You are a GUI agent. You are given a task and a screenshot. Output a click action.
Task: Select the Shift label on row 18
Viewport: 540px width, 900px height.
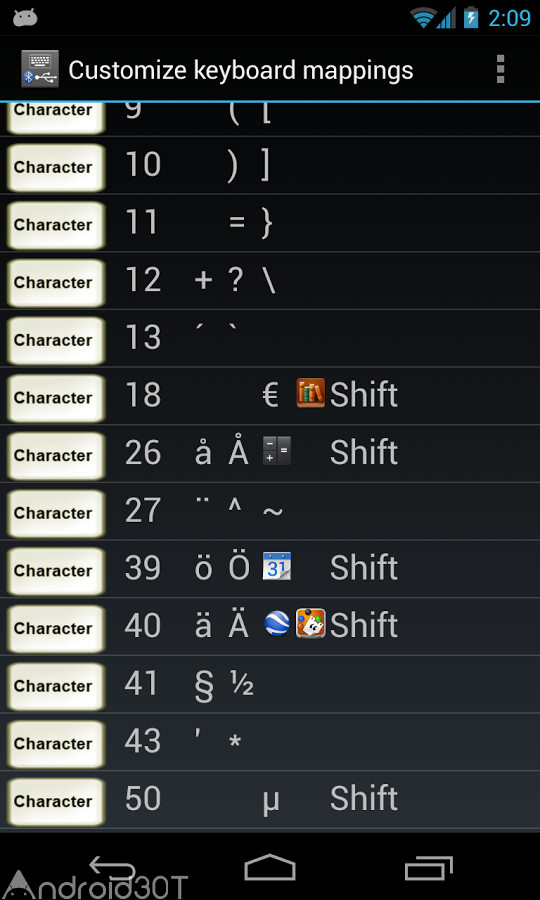(364, 395)
